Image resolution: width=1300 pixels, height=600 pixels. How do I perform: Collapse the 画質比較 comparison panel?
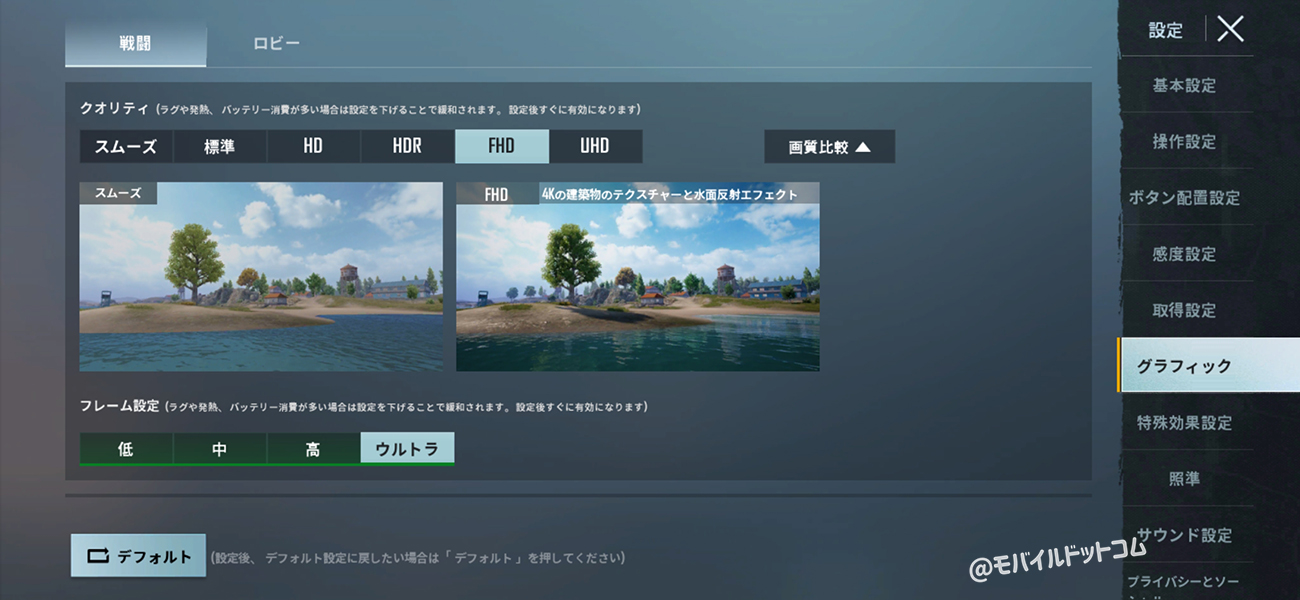[x=829, y=147]
